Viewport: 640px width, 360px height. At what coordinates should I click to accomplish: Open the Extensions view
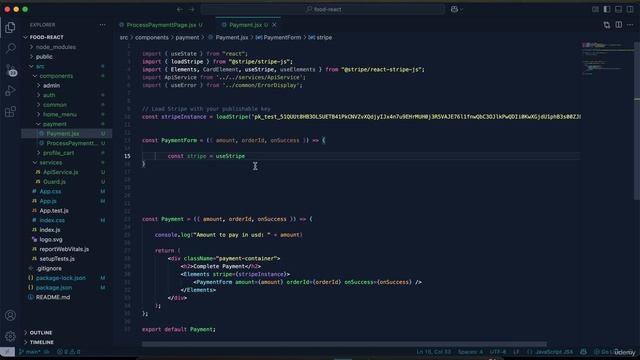tap(10, 111)
